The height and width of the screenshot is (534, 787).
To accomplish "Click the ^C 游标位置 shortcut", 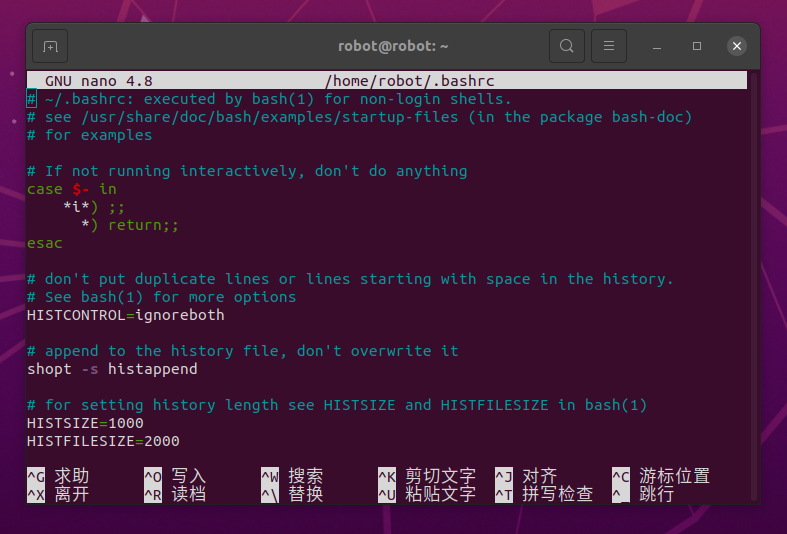I will 661,476.
